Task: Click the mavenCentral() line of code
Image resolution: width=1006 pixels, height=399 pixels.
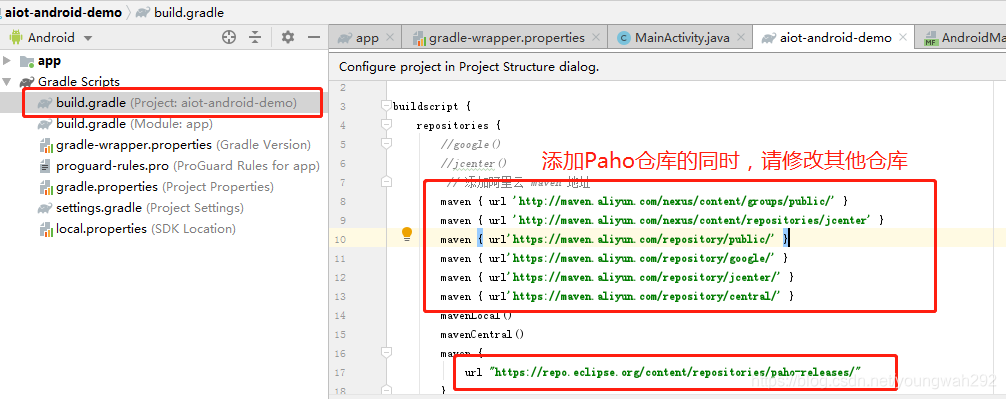Action: coord(482,334)
